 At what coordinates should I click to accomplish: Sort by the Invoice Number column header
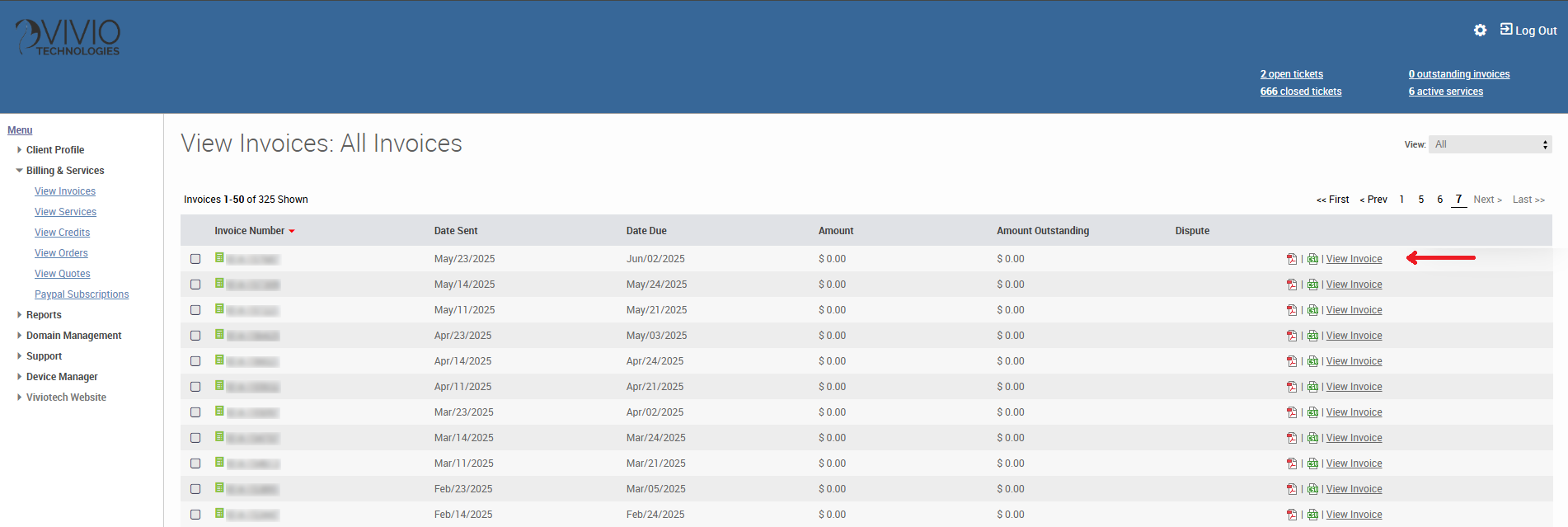point(249,231)
